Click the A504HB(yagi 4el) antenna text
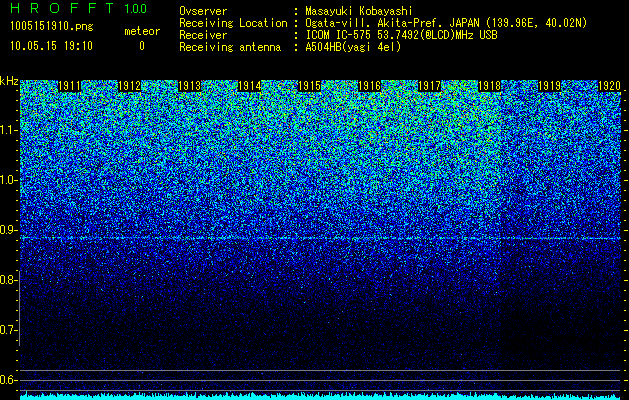 point(353,47)
